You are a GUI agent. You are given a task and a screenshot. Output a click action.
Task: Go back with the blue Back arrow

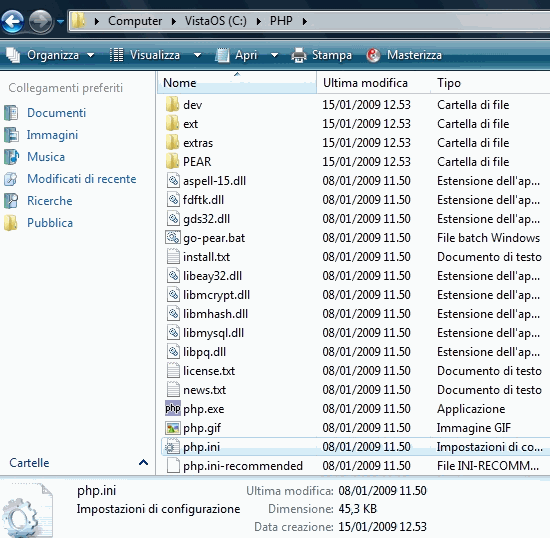13,21
